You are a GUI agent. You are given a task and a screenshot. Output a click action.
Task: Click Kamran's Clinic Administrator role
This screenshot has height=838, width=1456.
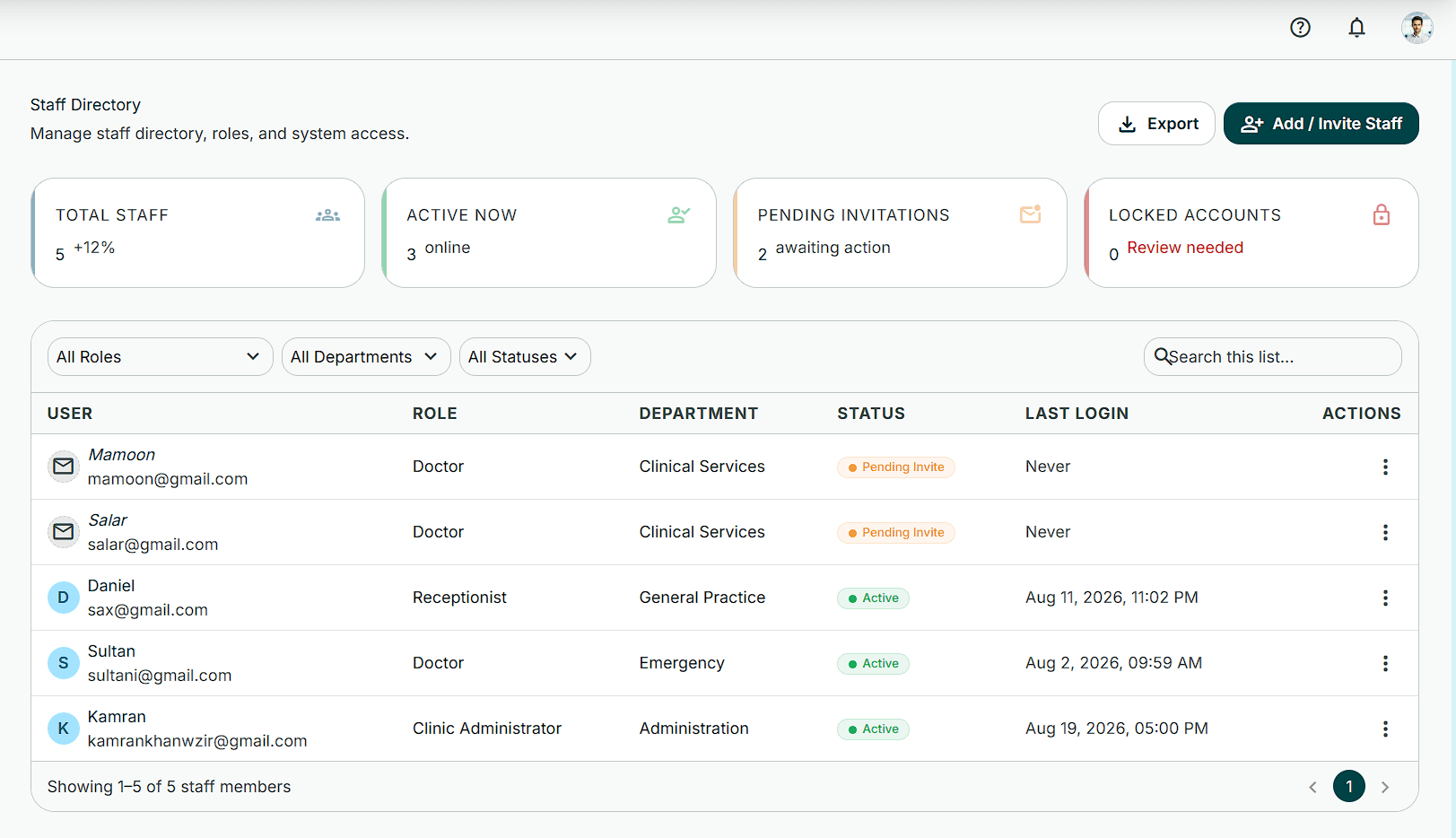click(487, 729)
